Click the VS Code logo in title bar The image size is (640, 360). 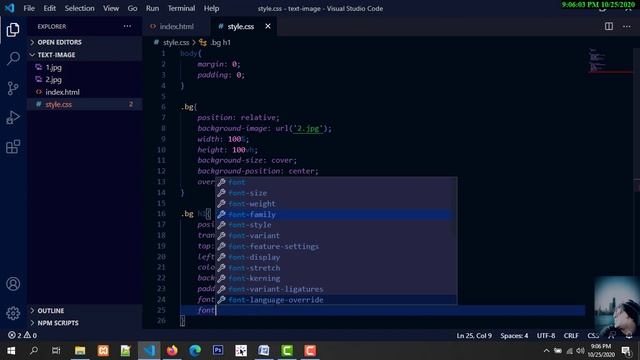(9, 8)
